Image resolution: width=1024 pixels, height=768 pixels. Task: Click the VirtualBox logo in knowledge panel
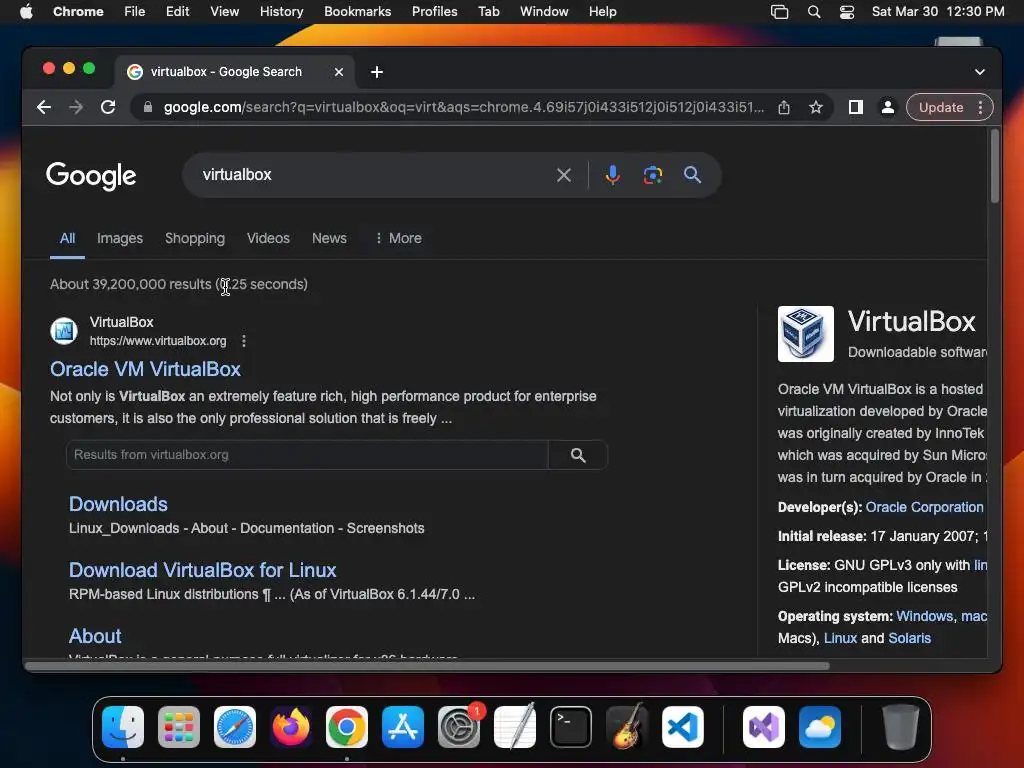click(805, 334)
